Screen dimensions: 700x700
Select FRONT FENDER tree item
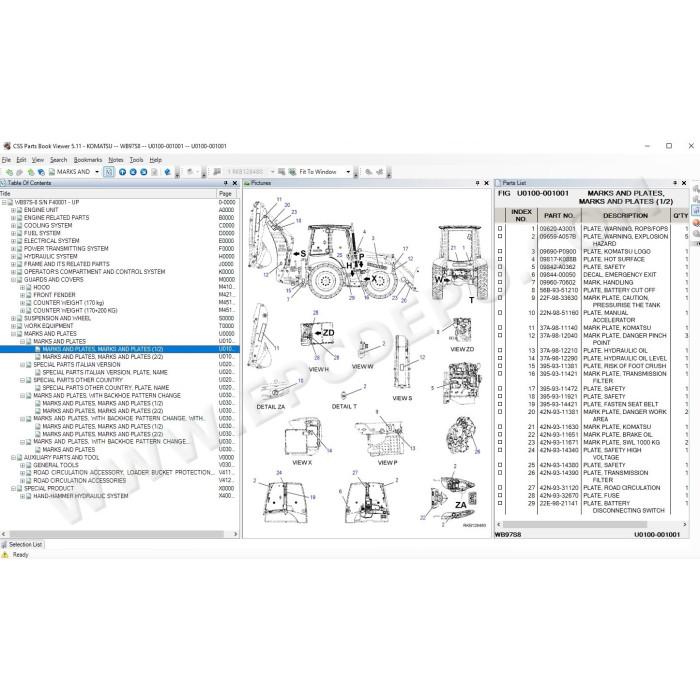pos(54,295)
